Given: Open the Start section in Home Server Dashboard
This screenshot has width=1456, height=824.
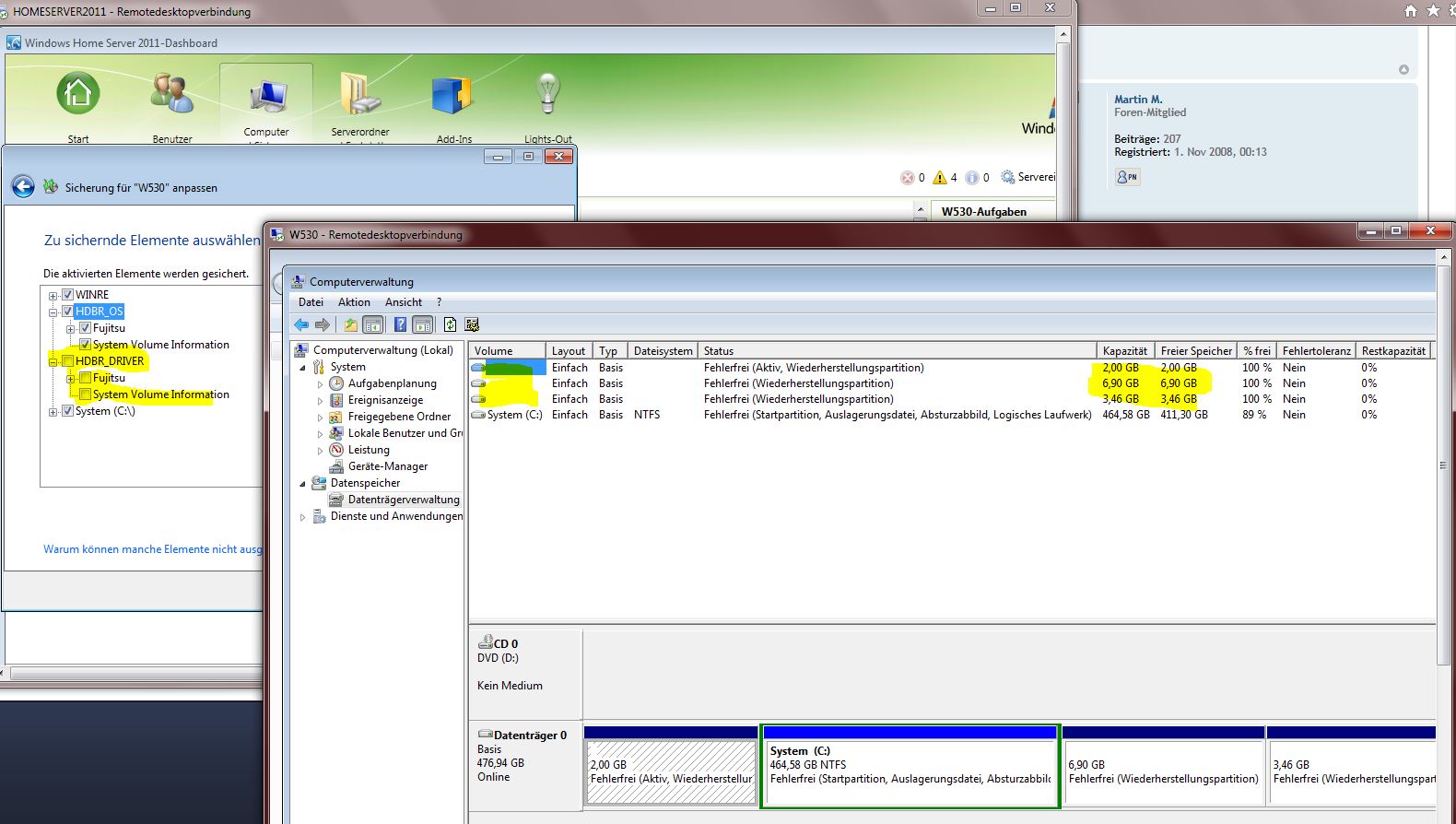Looking at the screenshot, I should coord(78,106).
